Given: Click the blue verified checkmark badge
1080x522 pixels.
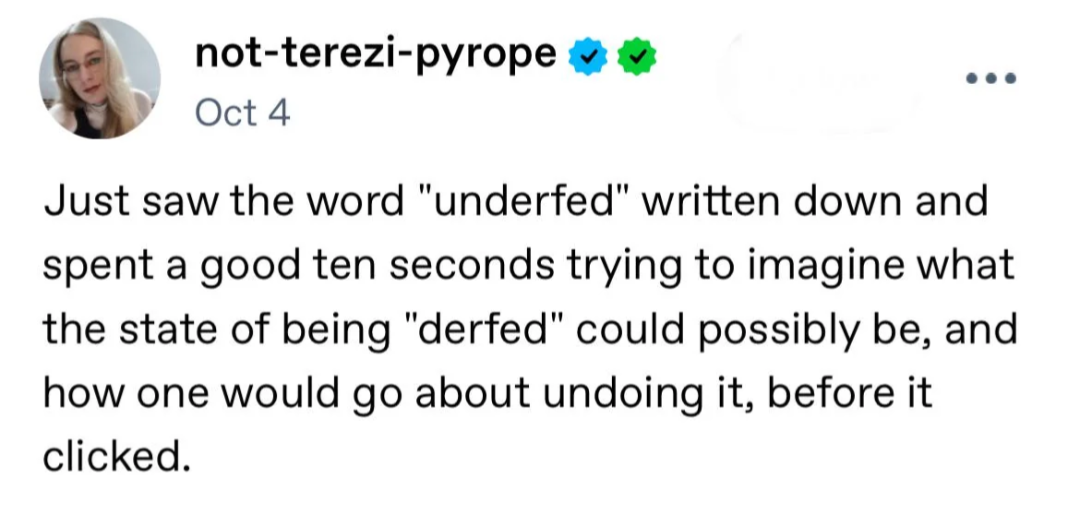Looking at the screenshot, I should 588,57.
